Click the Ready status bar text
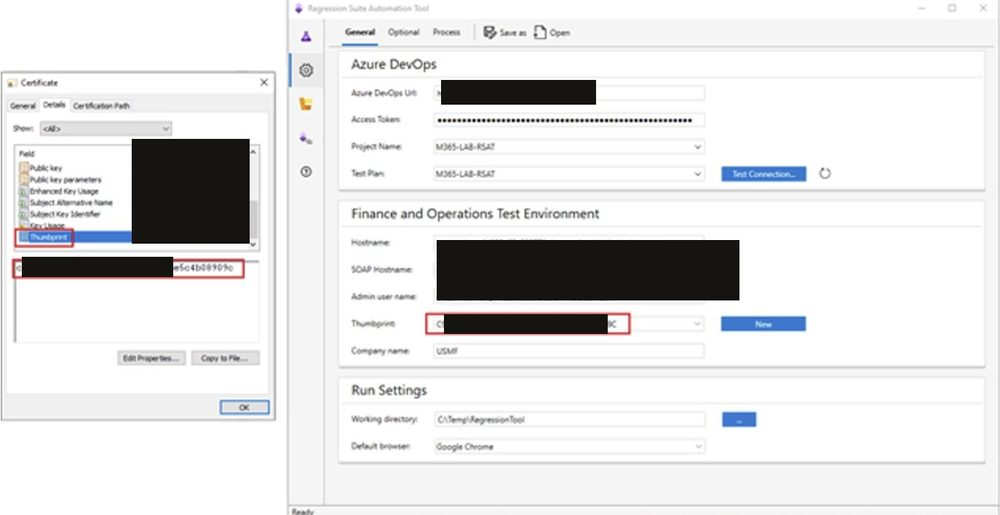The image size is (1000, 515). [302, 511]
